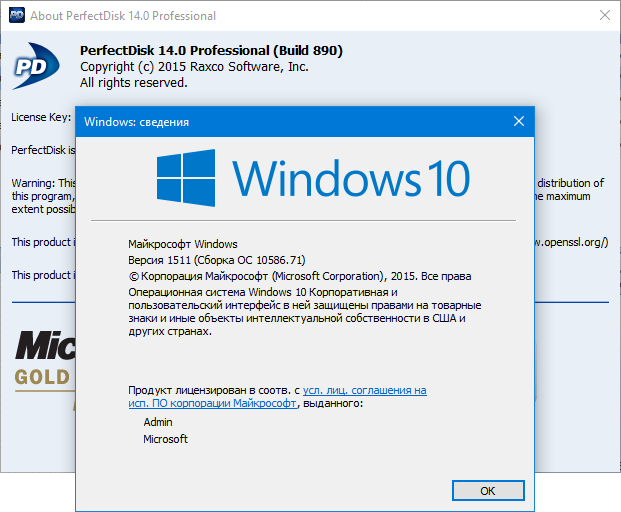
Task: Click the "All rights reserved." text
Action: 133,83
